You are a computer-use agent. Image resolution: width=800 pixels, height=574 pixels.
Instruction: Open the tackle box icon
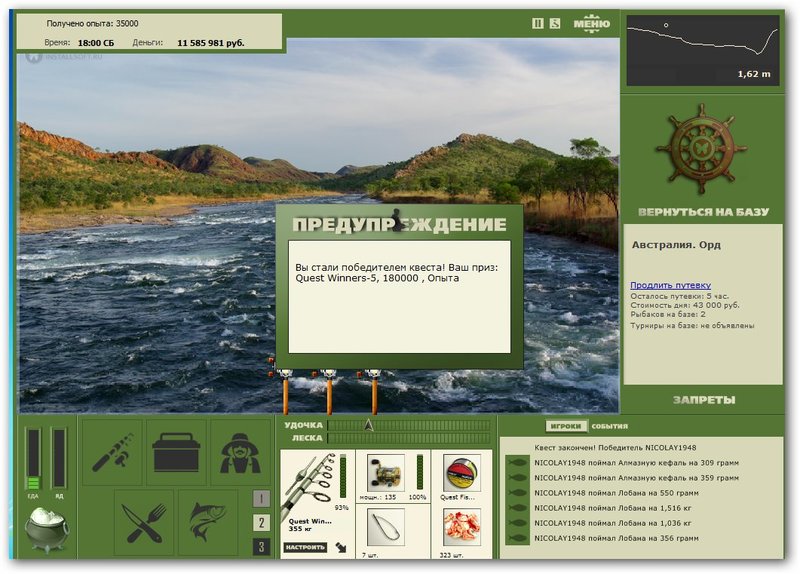[x=177, y=452]
